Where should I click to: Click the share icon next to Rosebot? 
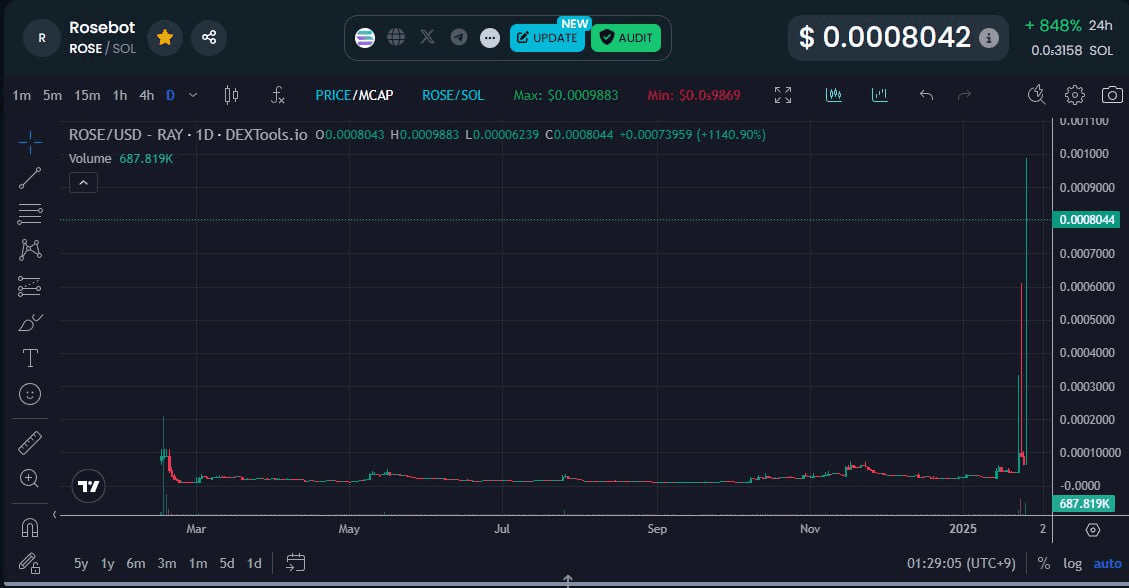point(209,37)
